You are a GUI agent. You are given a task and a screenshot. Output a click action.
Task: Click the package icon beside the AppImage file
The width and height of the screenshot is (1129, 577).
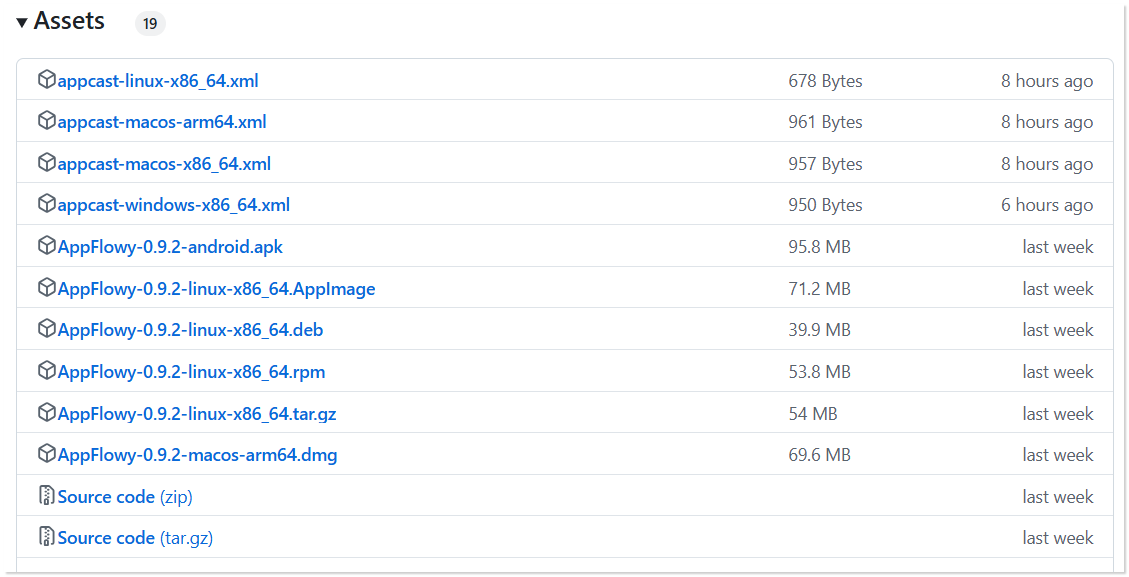47,287
